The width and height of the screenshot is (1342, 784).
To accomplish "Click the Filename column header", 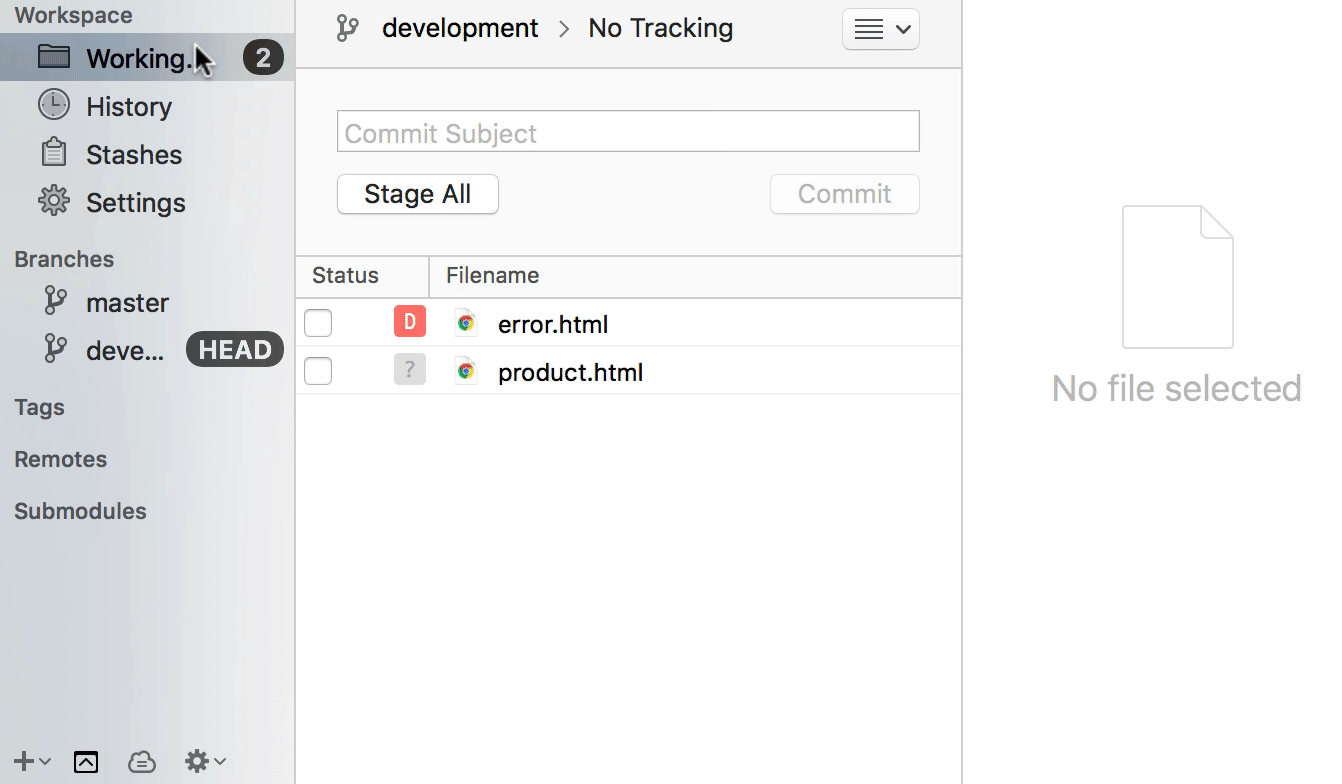I will point(492,276).
